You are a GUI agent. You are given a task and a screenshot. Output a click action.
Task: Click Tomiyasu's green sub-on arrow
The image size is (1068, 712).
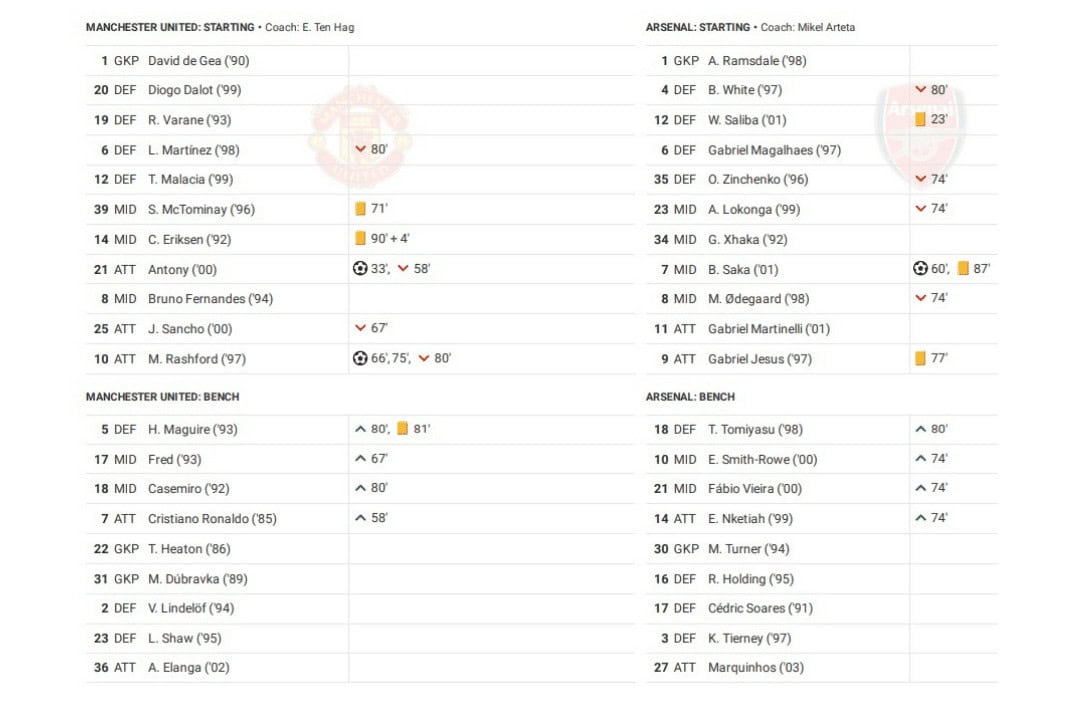pos(920,429)
